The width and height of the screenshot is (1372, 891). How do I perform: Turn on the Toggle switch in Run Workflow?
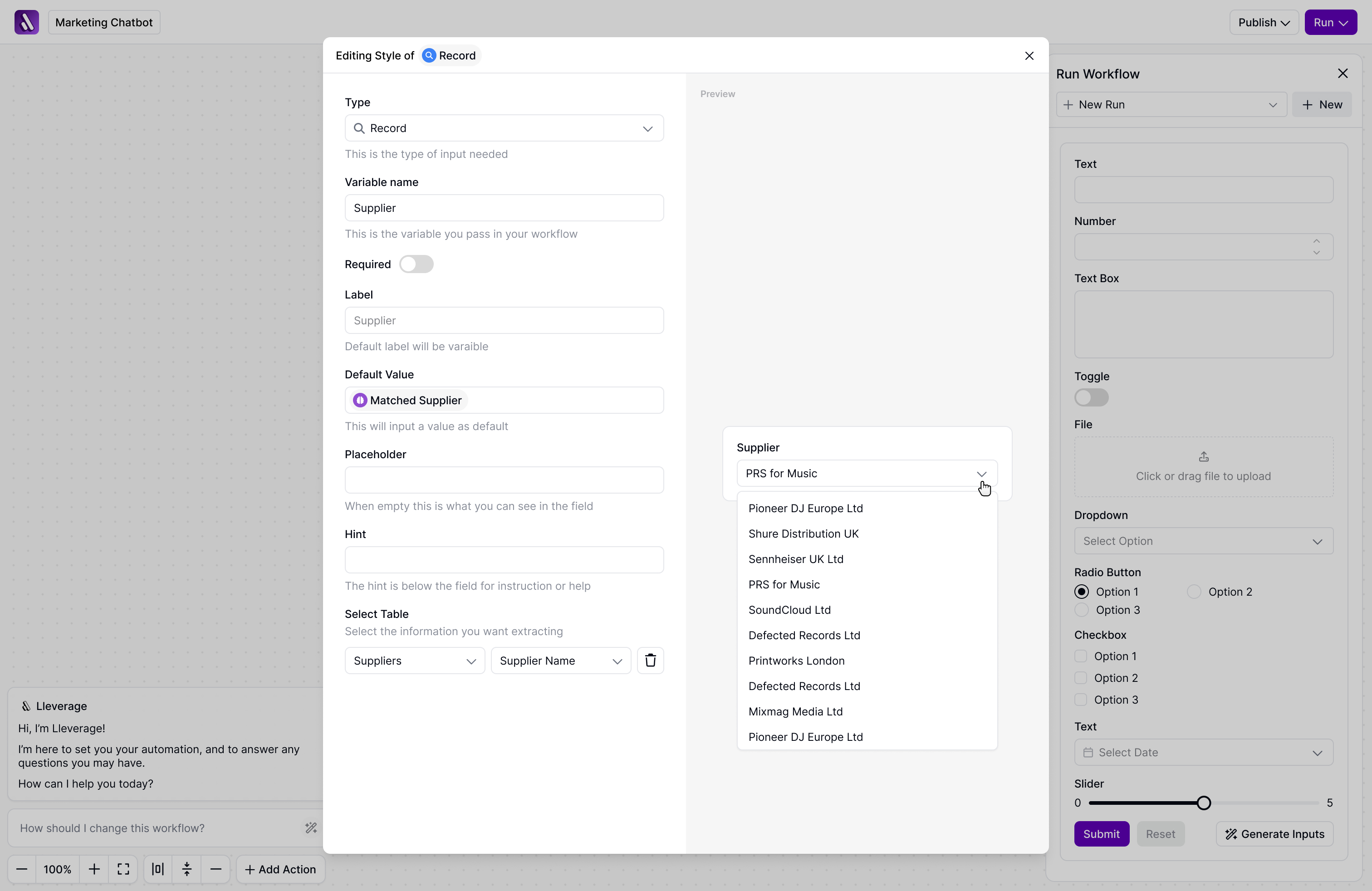coord(1090,398)
